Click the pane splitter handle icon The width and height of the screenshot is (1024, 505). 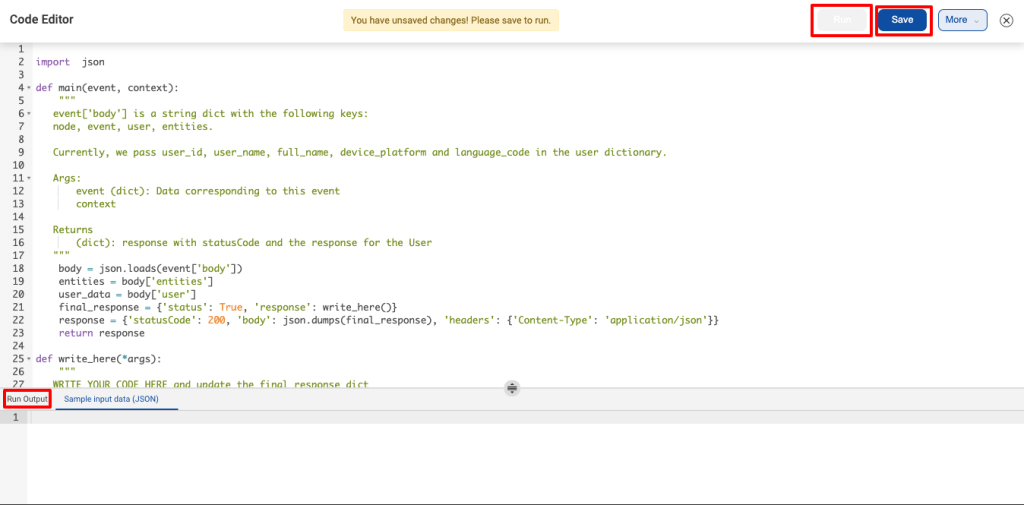pos(511,387)
